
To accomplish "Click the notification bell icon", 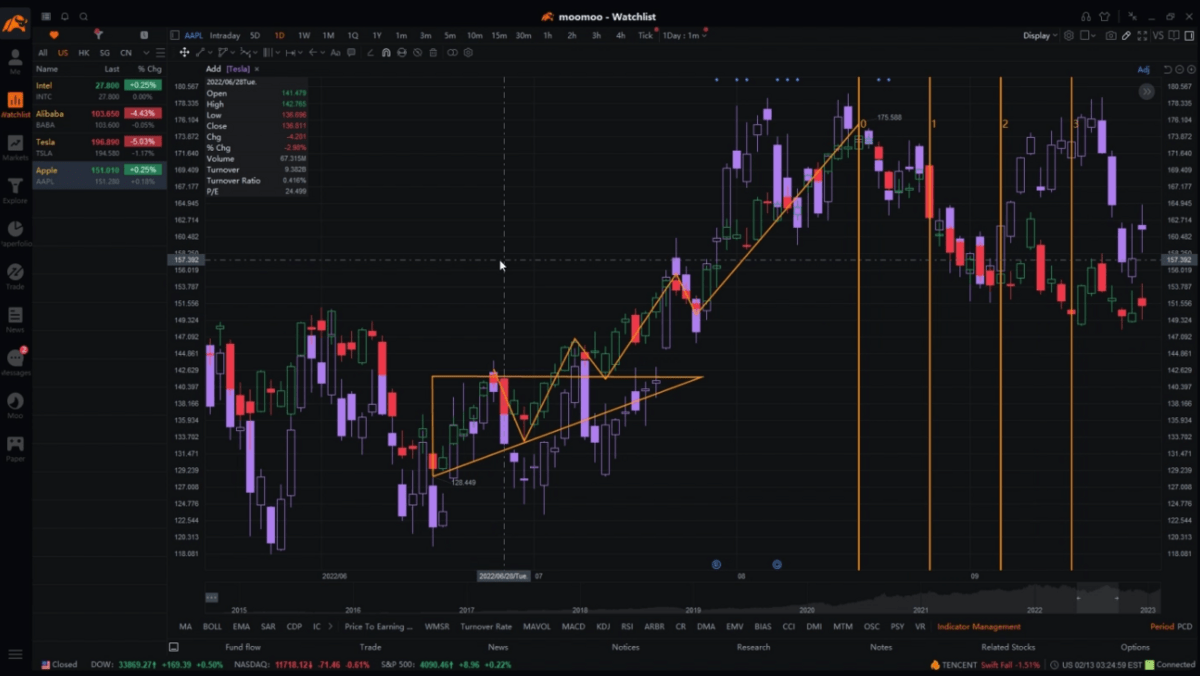I will [65, 16].
